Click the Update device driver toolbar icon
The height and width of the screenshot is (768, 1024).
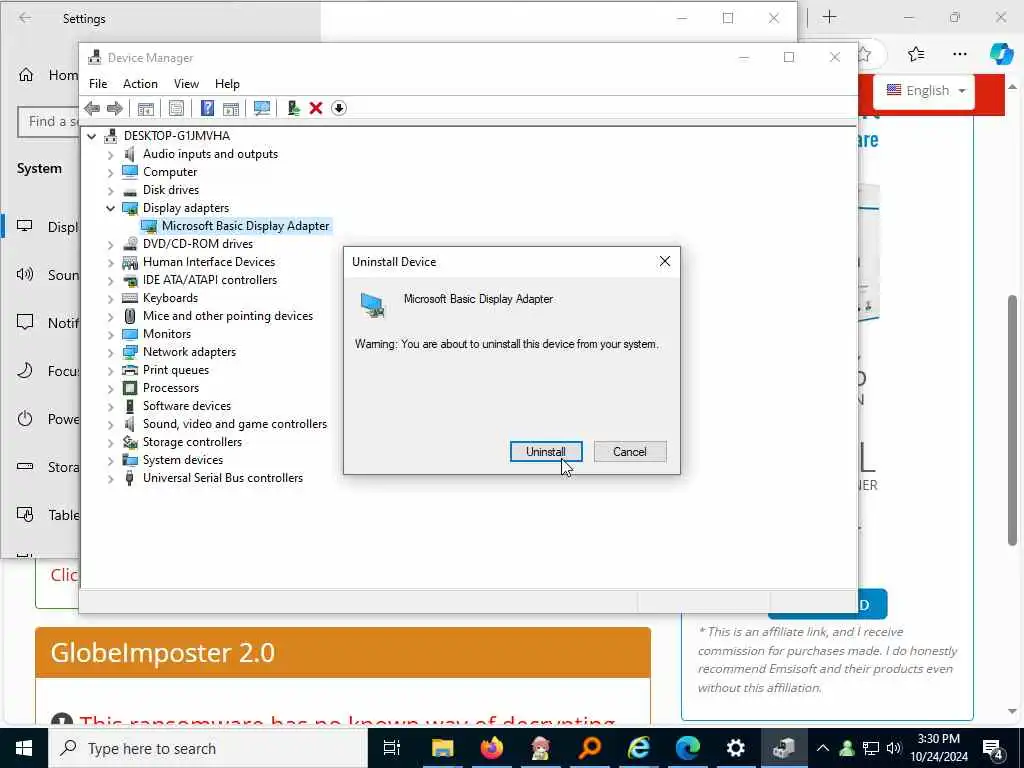293,108
